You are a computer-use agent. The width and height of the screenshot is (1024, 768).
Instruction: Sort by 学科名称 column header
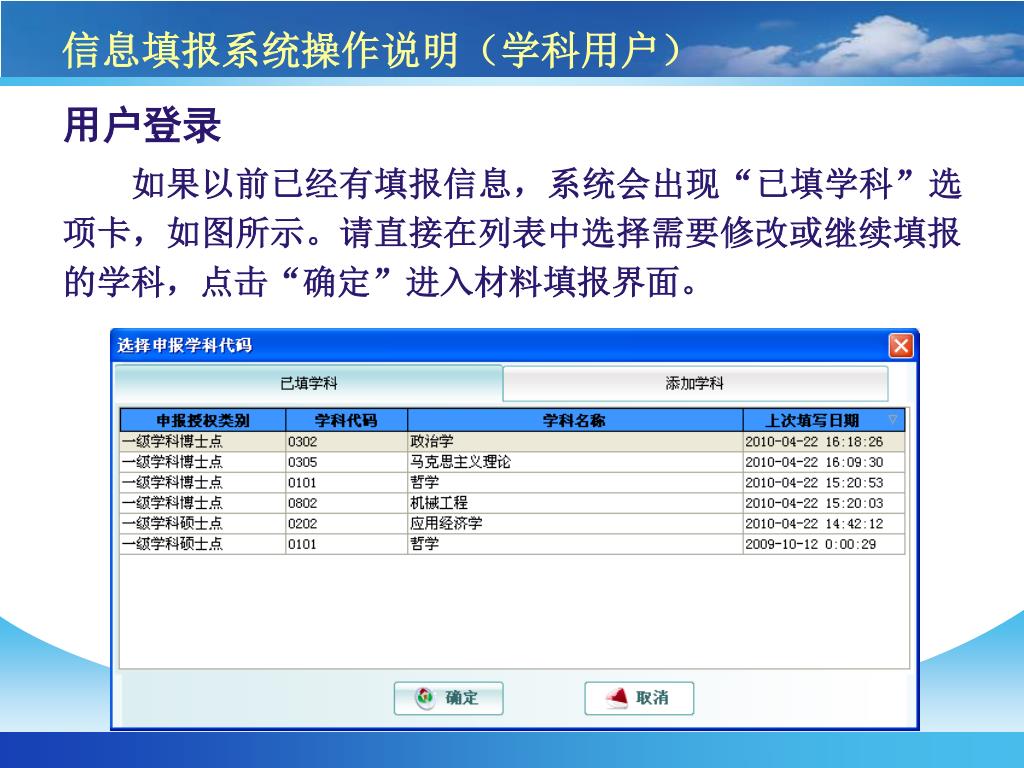(575, 420)
